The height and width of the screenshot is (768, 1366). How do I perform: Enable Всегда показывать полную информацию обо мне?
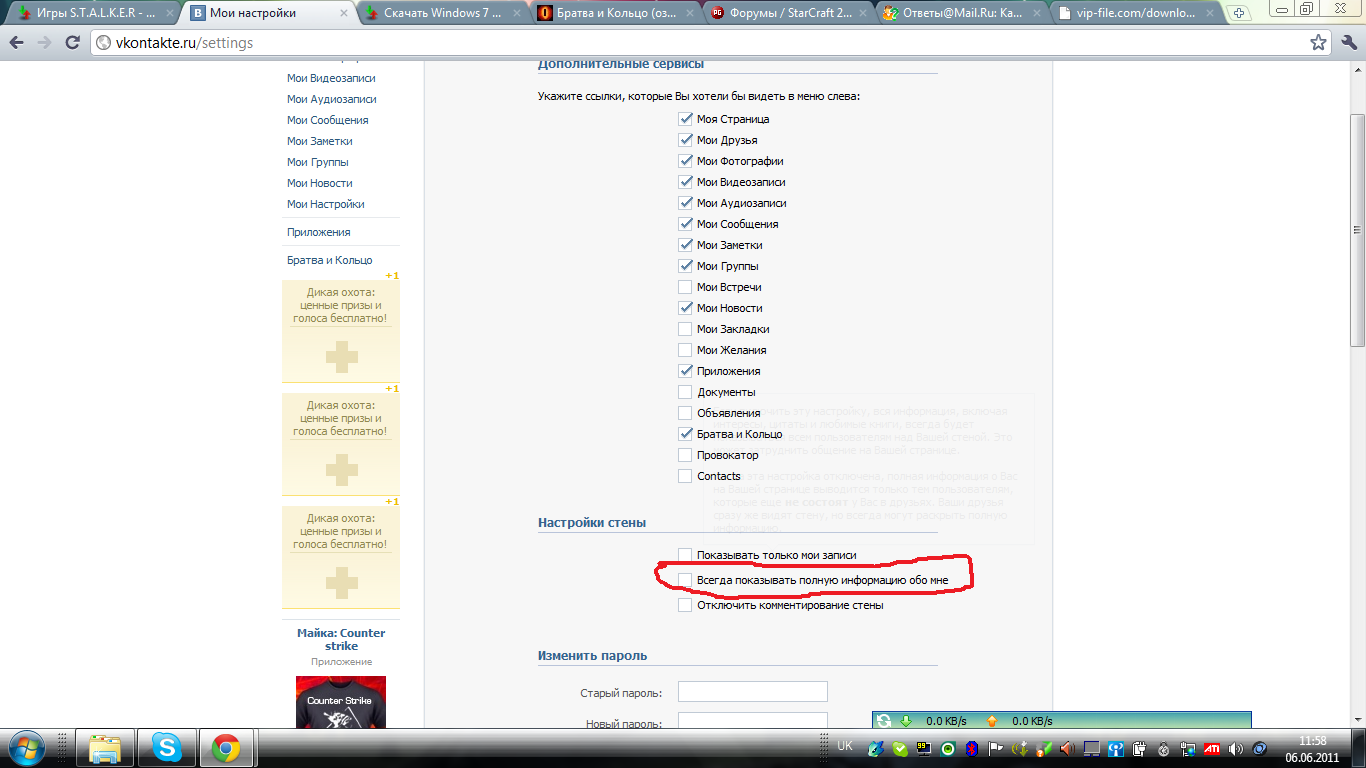[x=685, y=580]
